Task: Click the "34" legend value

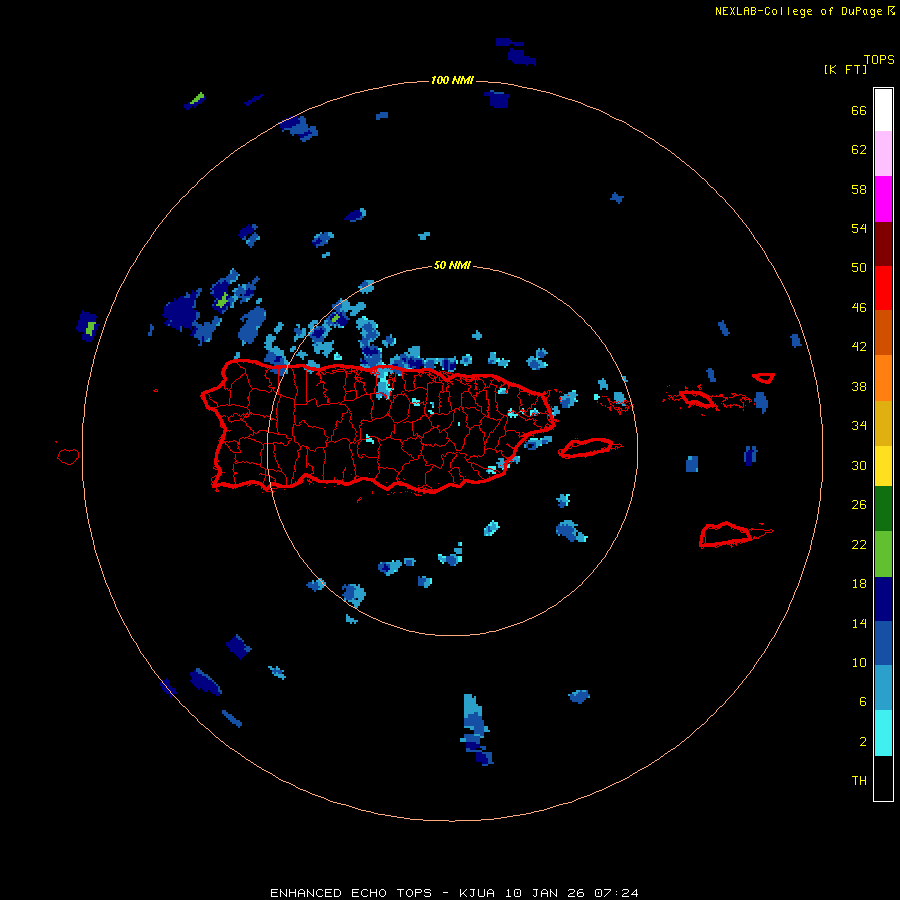Action: point(859,426)
